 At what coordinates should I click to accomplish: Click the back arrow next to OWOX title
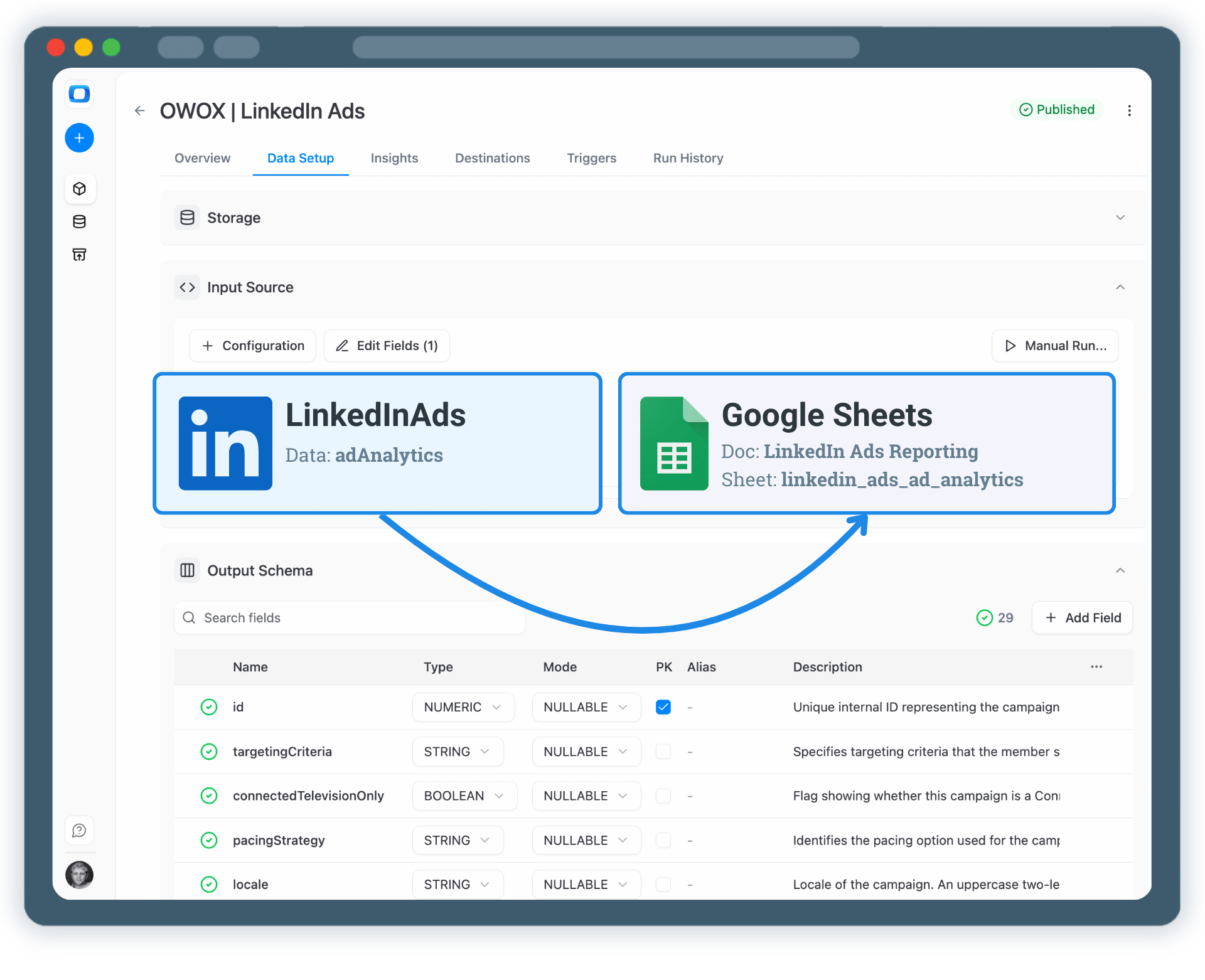coord(139,110)
